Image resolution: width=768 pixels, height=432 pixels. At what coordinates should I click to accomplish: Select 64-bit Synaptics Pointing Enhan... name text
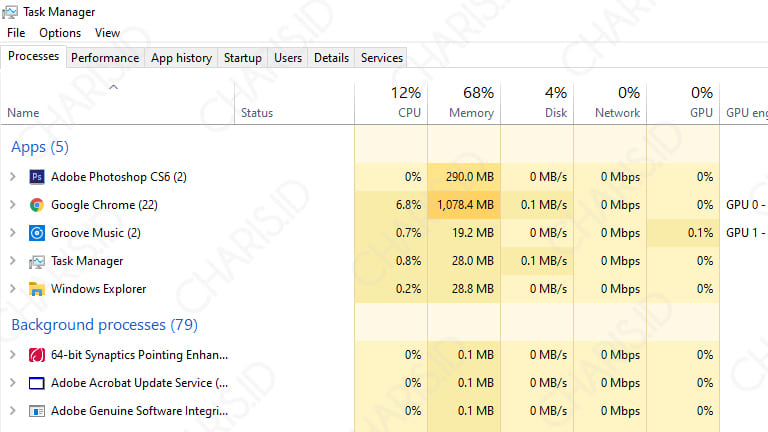[x=140, y=355]
